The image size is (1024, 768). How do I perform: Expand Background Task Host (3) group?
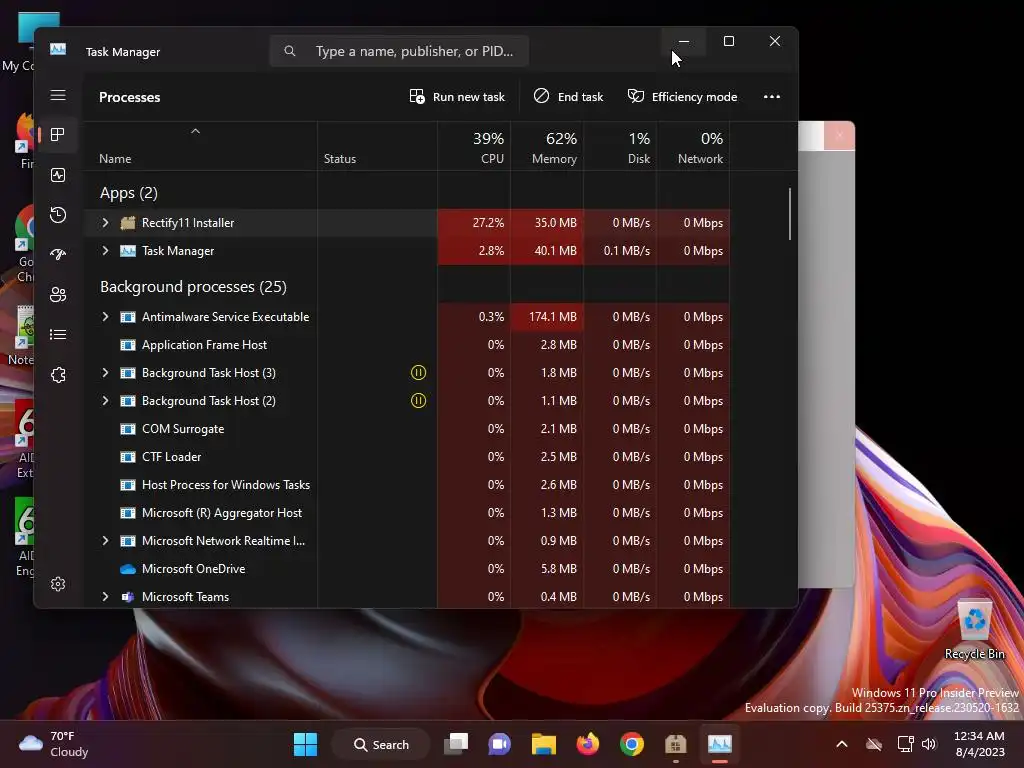point(105,373)
